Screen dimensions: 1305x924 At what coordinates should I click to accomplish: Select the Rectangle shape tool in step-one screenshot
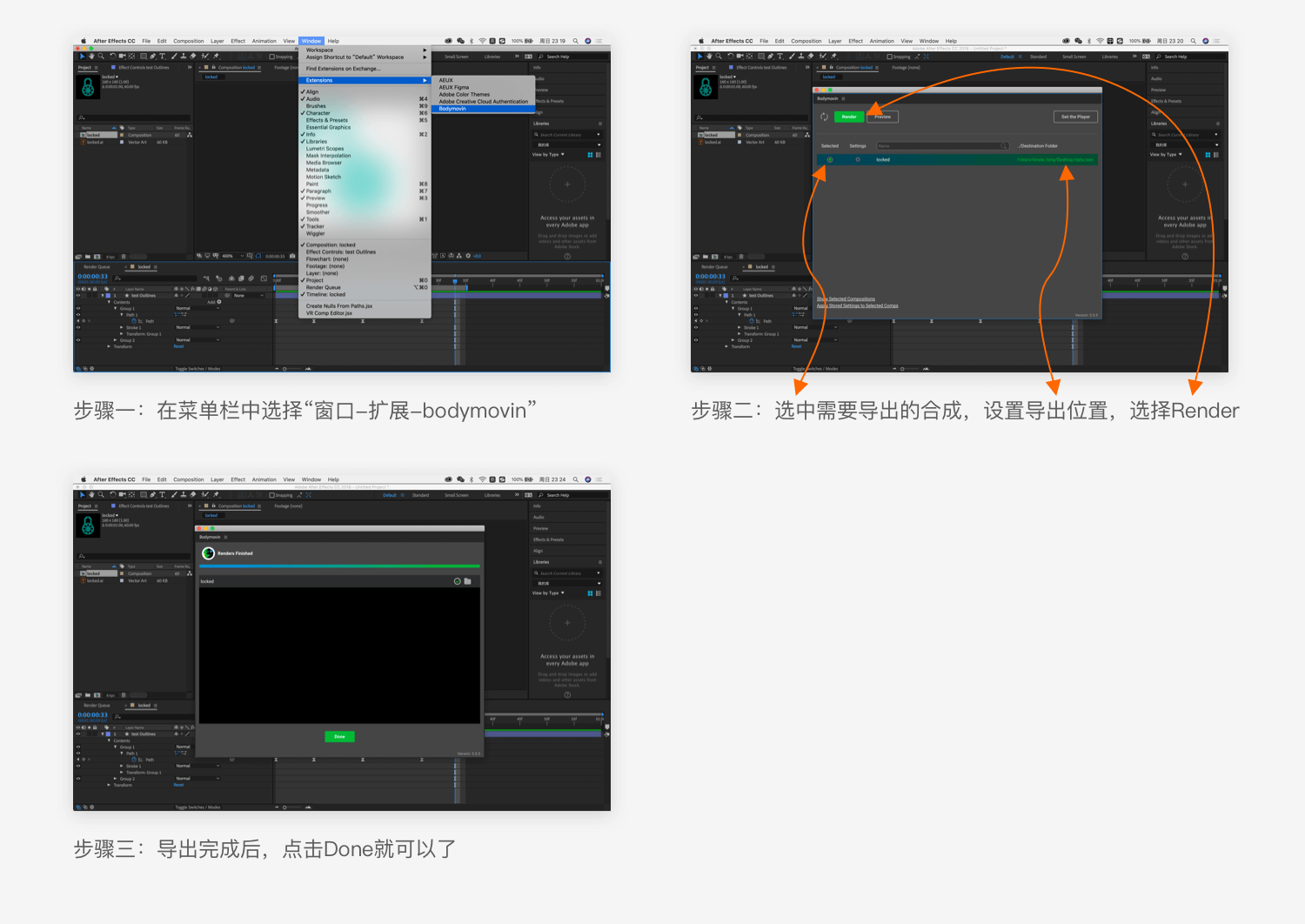point(144,56)
